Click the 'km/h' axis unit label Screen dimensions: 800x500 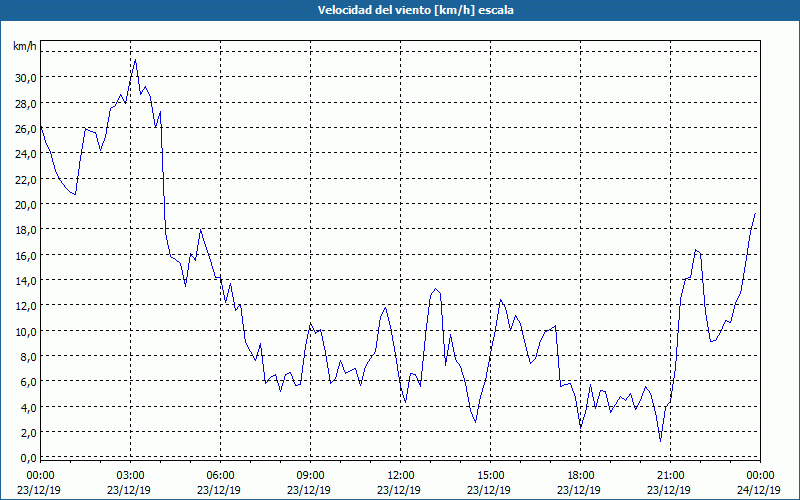point(25,46)
